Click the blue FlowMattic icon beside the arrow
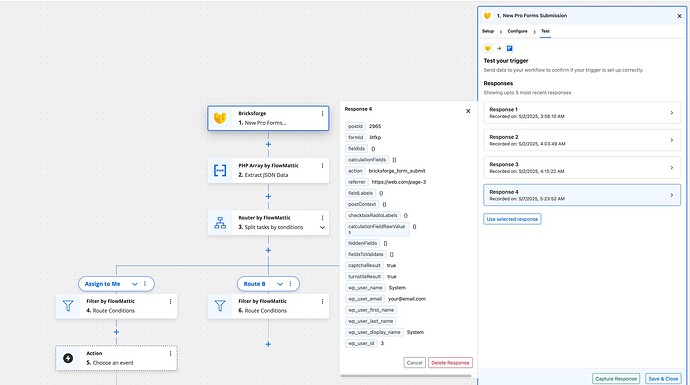Image resolution: width=690 pixels, height=385 pixels. pos(510,48)
